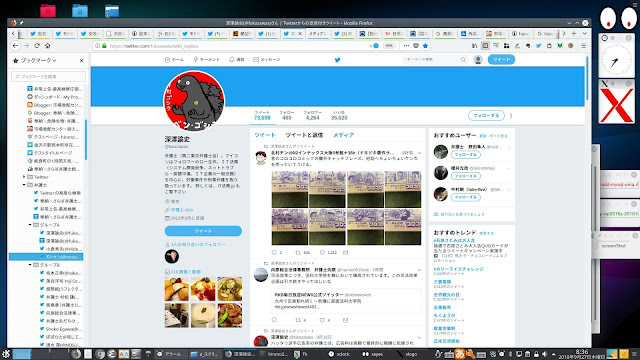
Task: Like the manga images tweet heart icon
Action: coord(322,253)
